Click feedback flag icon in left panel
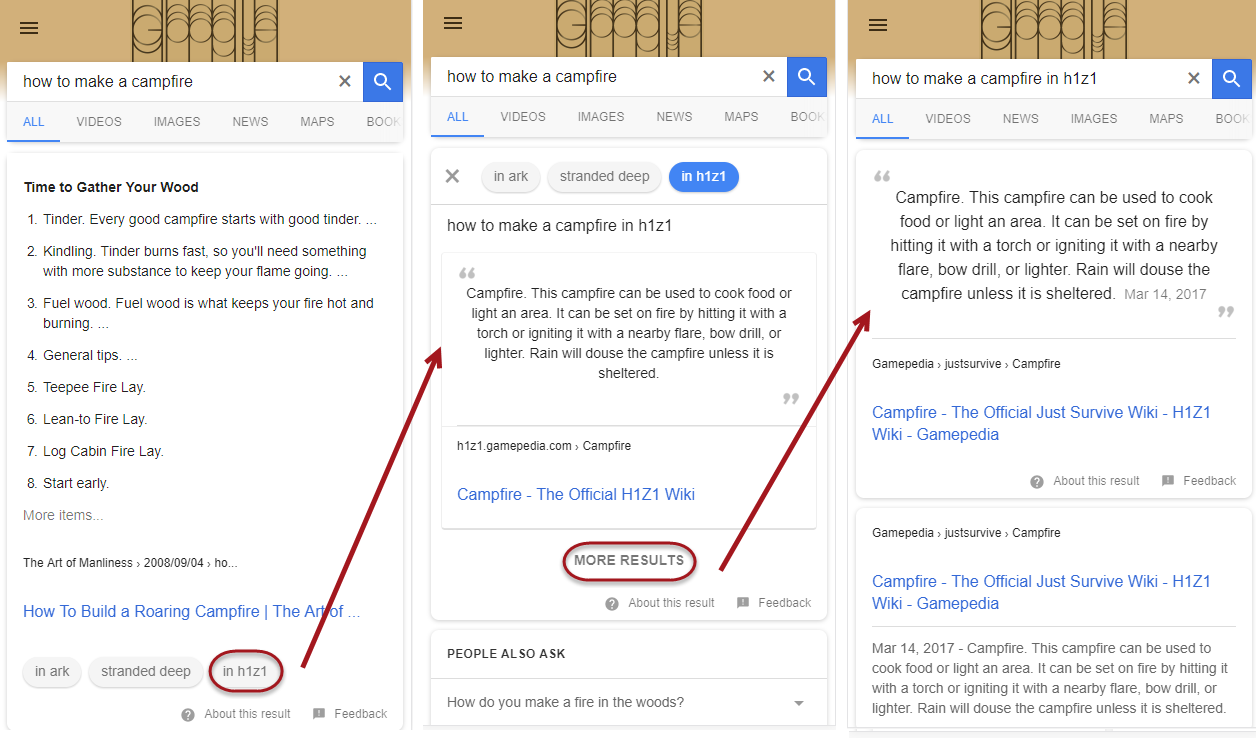 coord(319,714)
